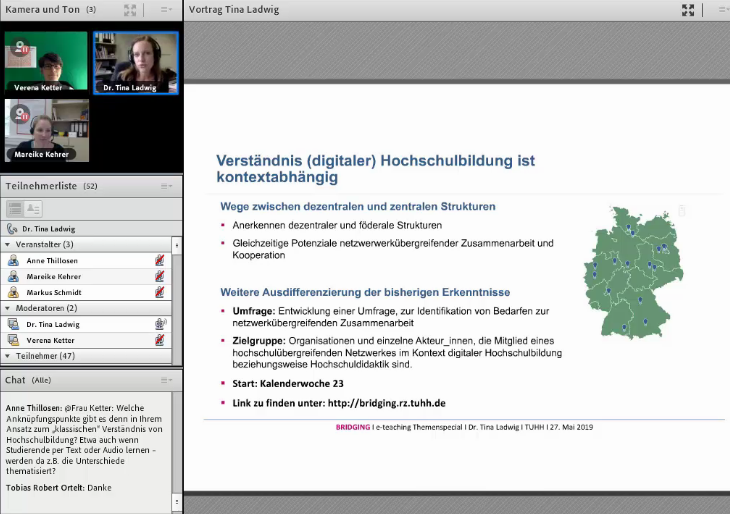Click Markus Schmidt's muted microphone icon
Viewport: 730px width, 514px height.
pyautogui.click(x=159, y=292)
